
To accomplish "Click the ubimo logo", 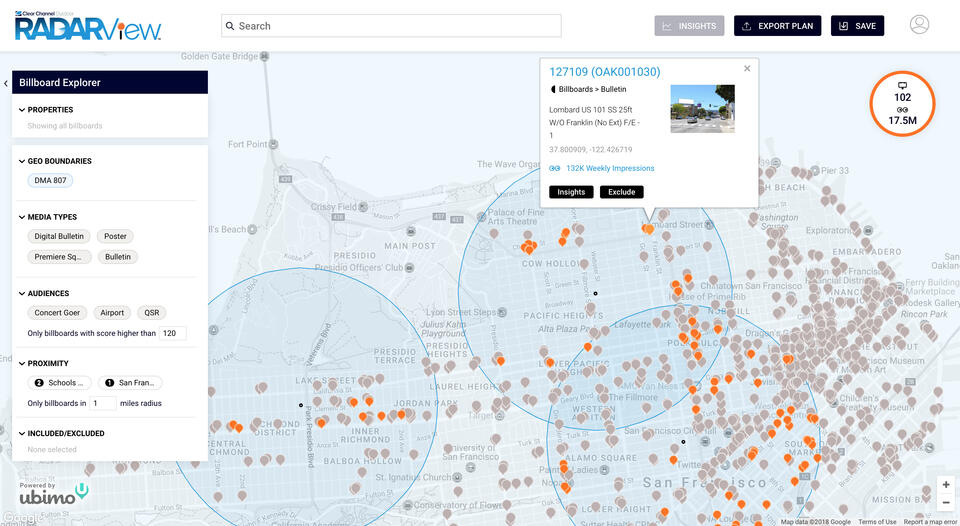I will [x=54, y=495].
